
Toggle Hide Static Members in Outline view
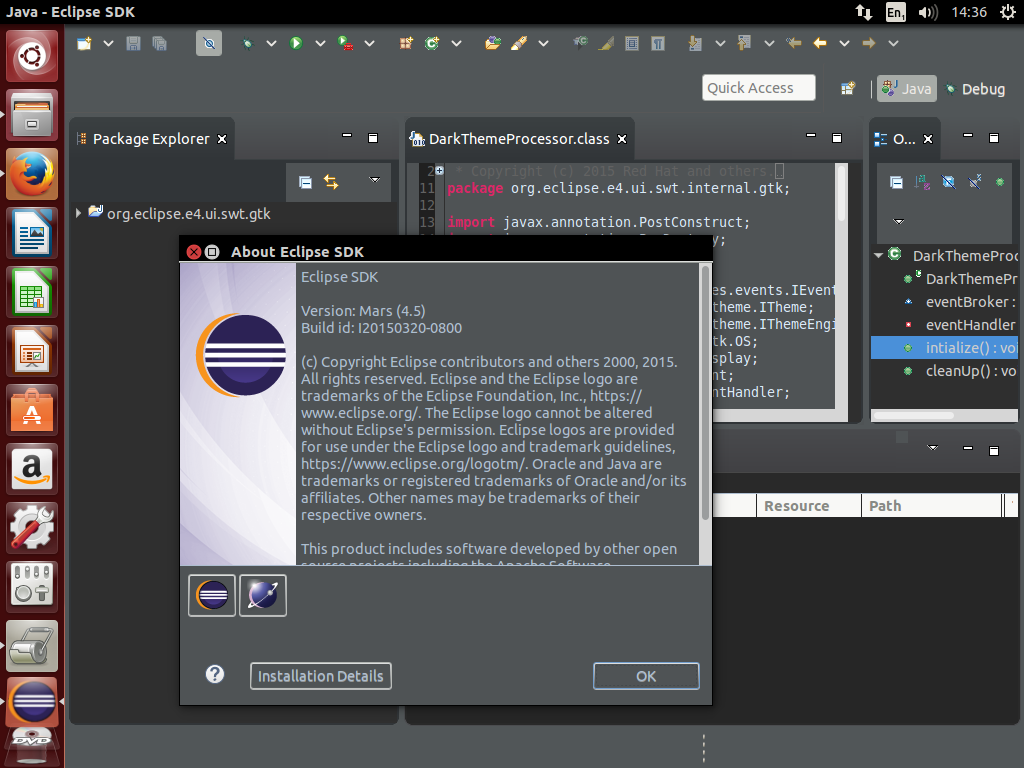click(974, 182)
